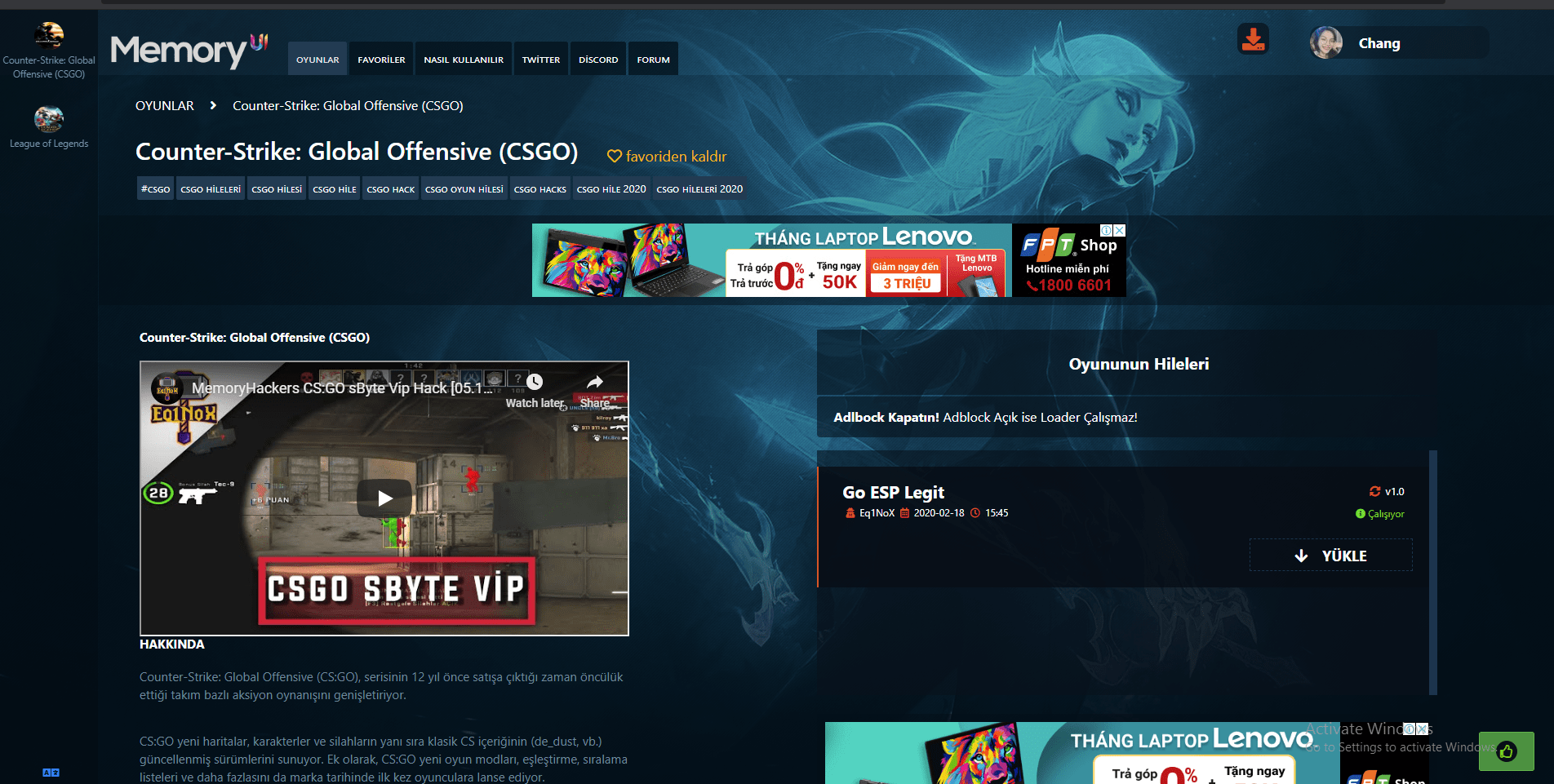Open the TWİTTER menu tab
1554x784 pixels.
point(541,59)
